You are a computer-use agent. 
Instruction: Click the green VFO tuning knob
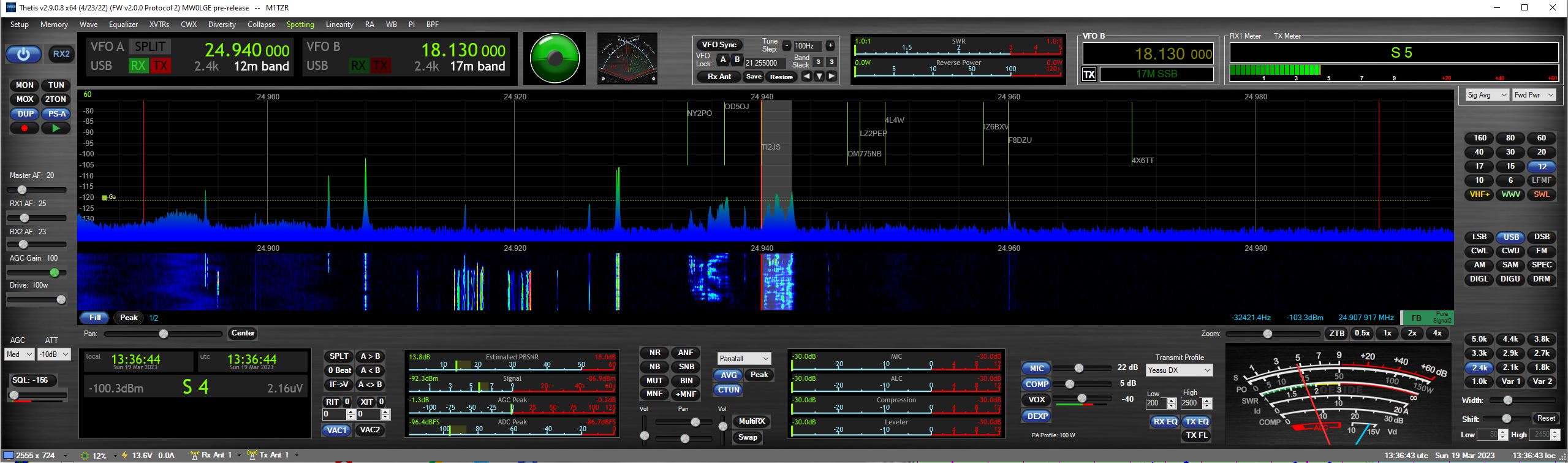click(x=555, y=58)
